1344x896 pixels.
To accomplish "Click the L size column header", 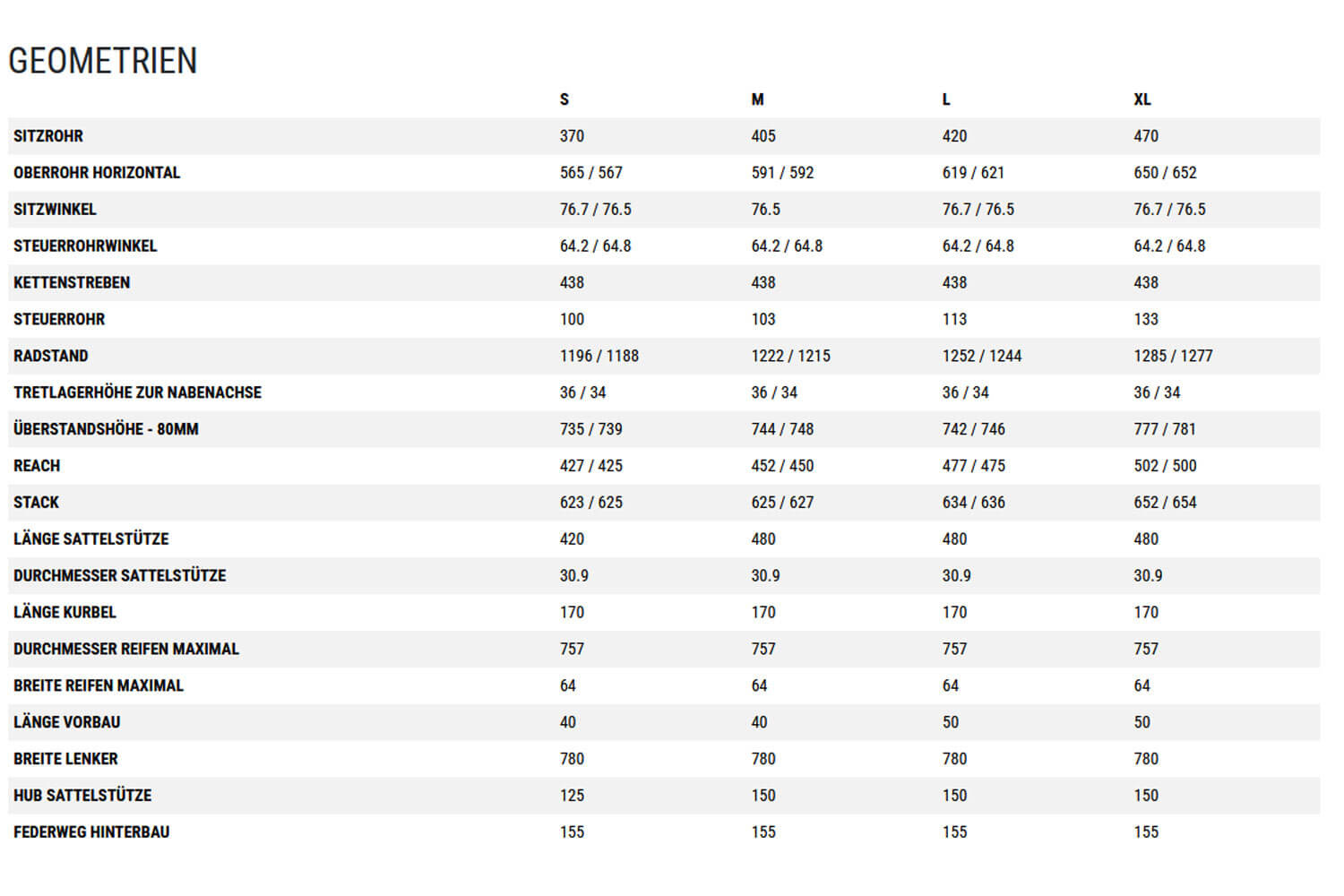I will pos(946,99).
